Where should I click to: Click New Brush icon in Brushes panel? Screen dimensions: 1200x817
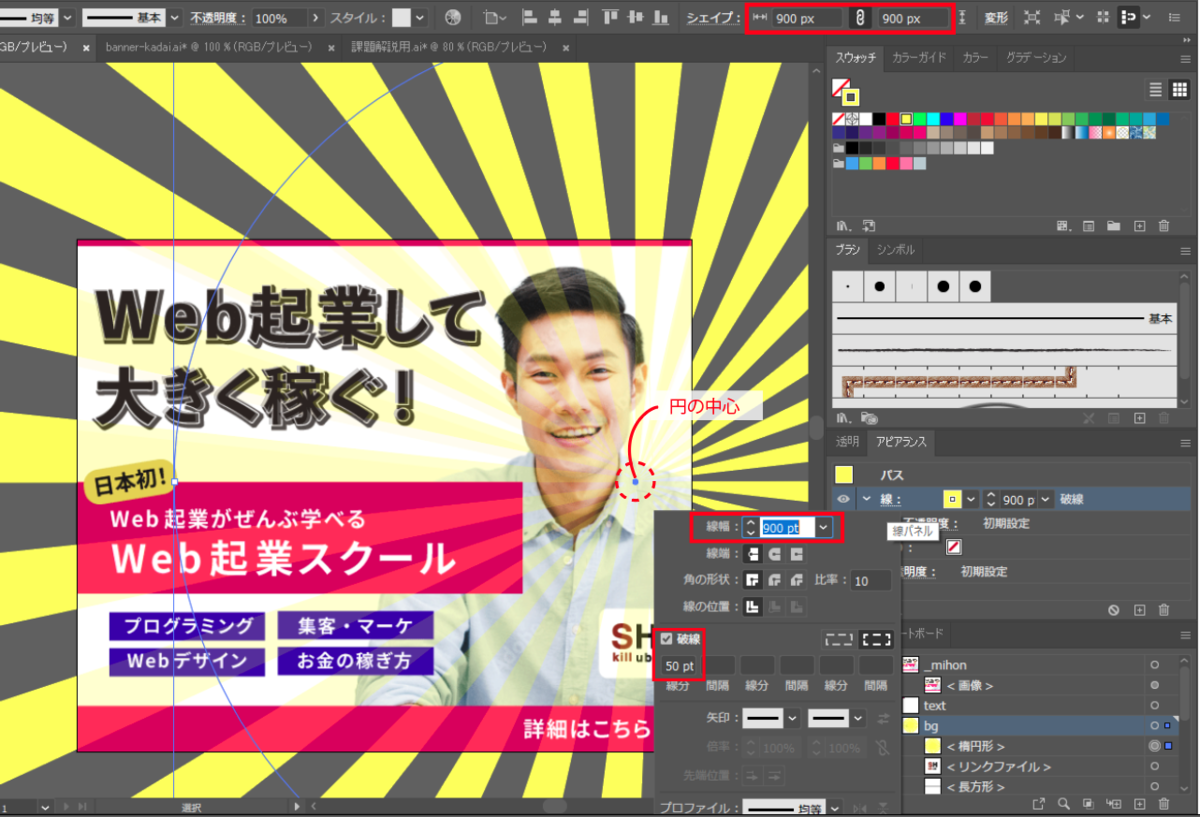point(1139,417)
